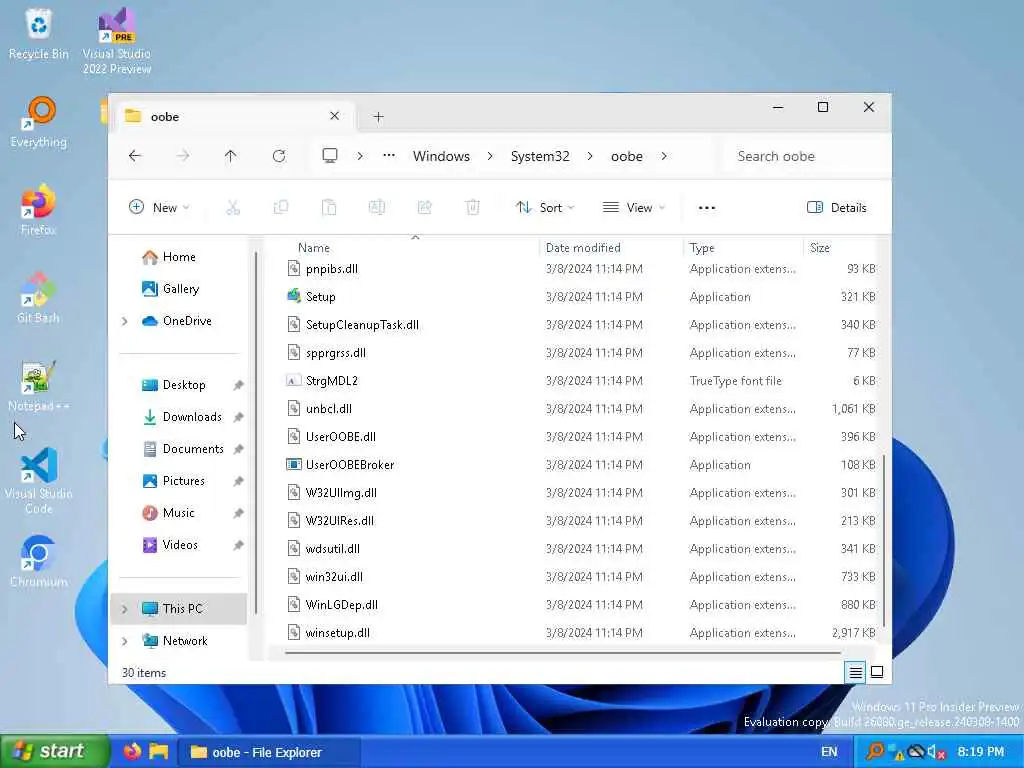Go back with the left arrow

(135, 156)
